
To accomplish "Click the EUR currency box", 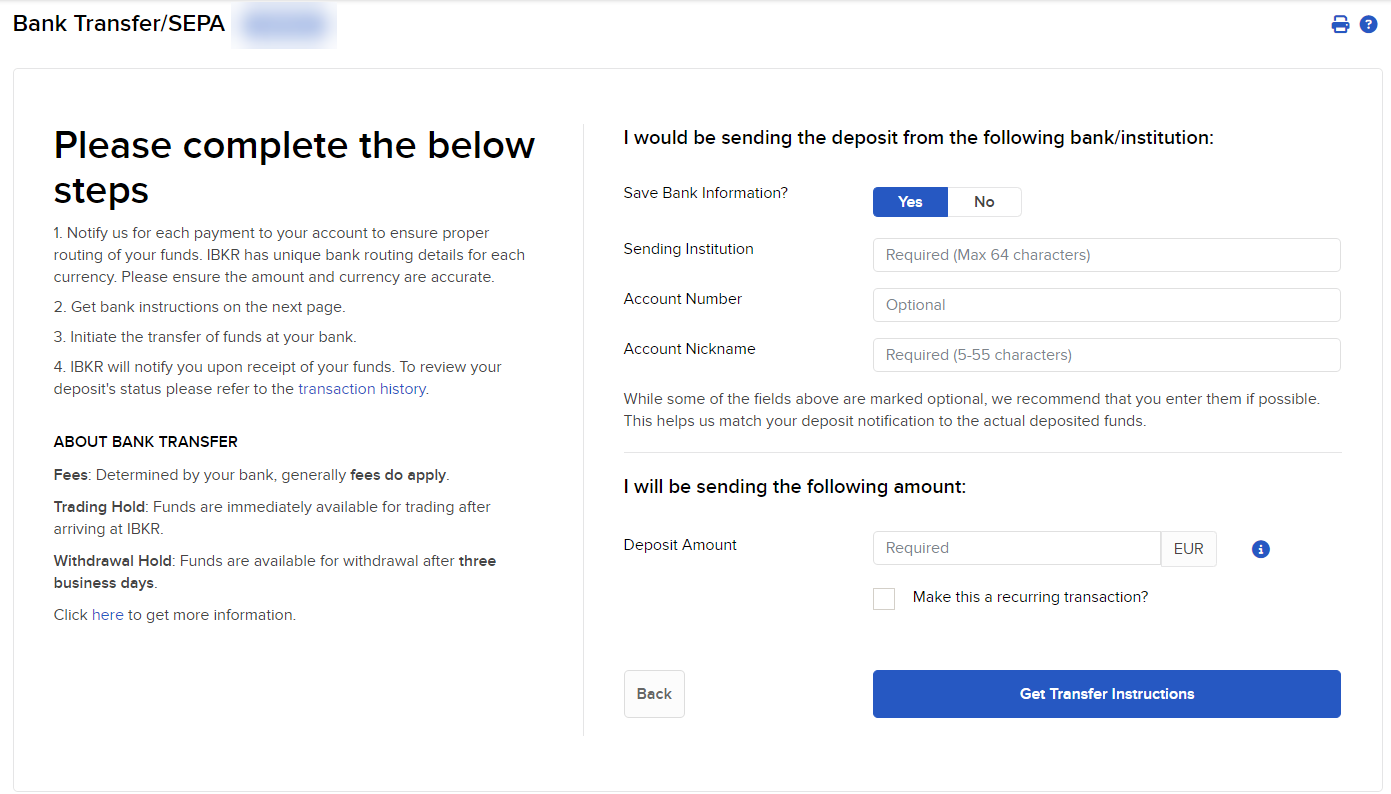I will click(1188, 548).
